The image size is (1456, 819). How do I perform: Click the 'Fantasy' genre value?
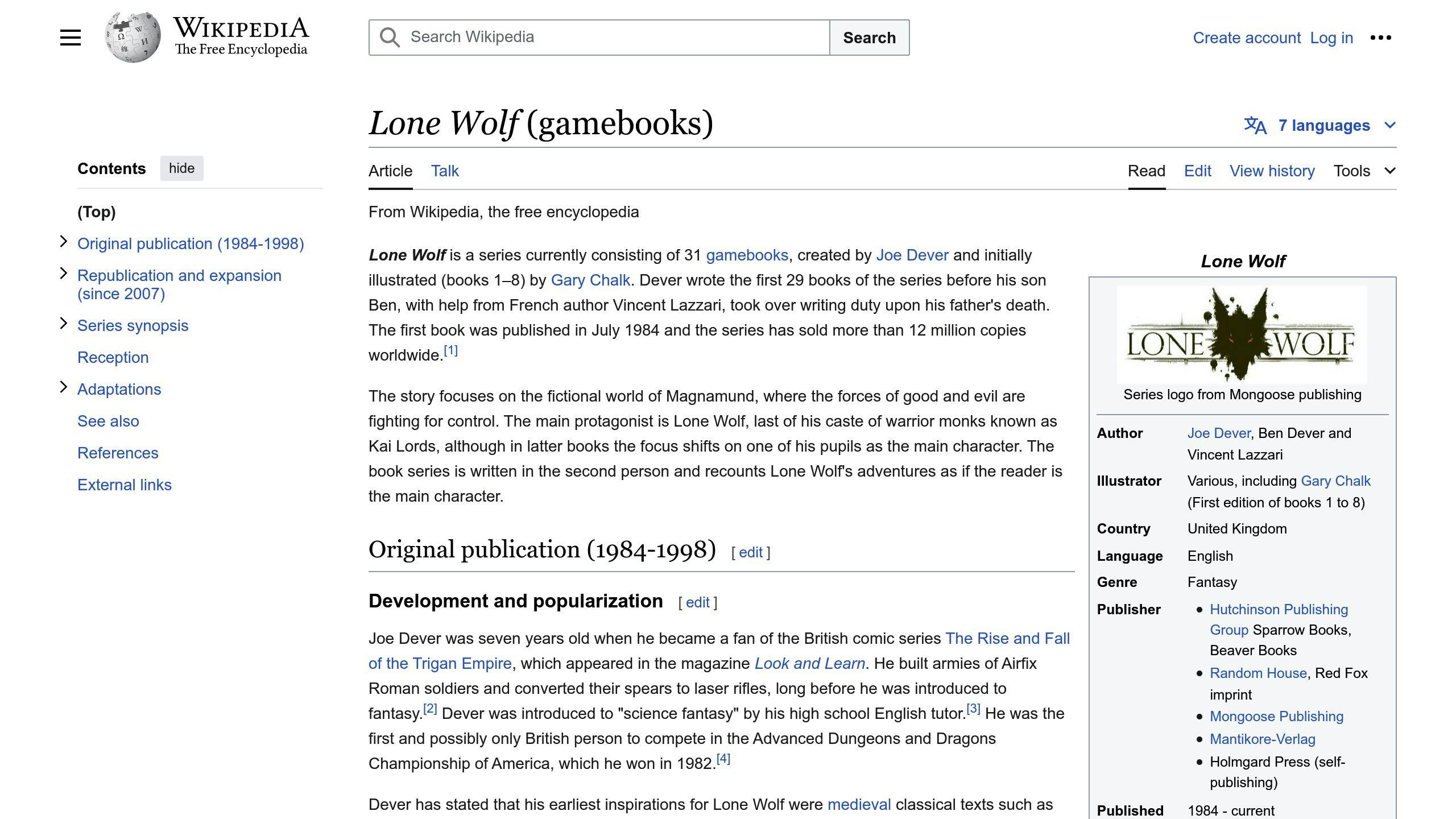1212,582
